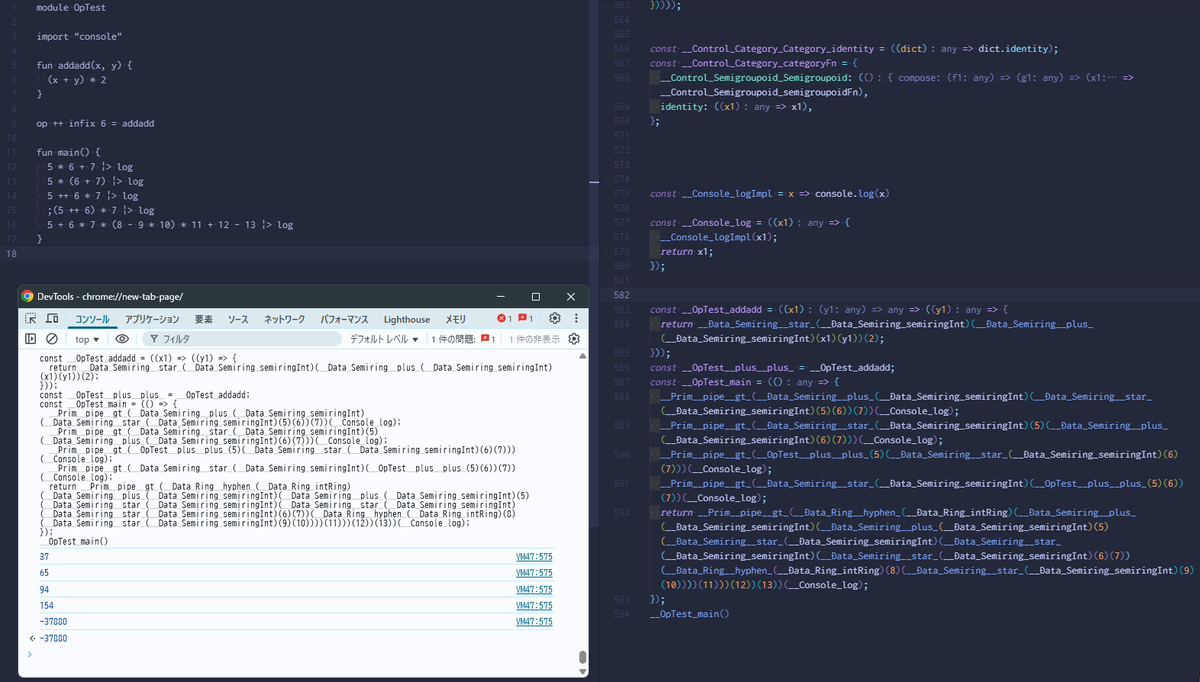The height and width of the screenshot is (682, 1200).
Task: Open the アプリケーション tab
Action: (x=152, y=319)
